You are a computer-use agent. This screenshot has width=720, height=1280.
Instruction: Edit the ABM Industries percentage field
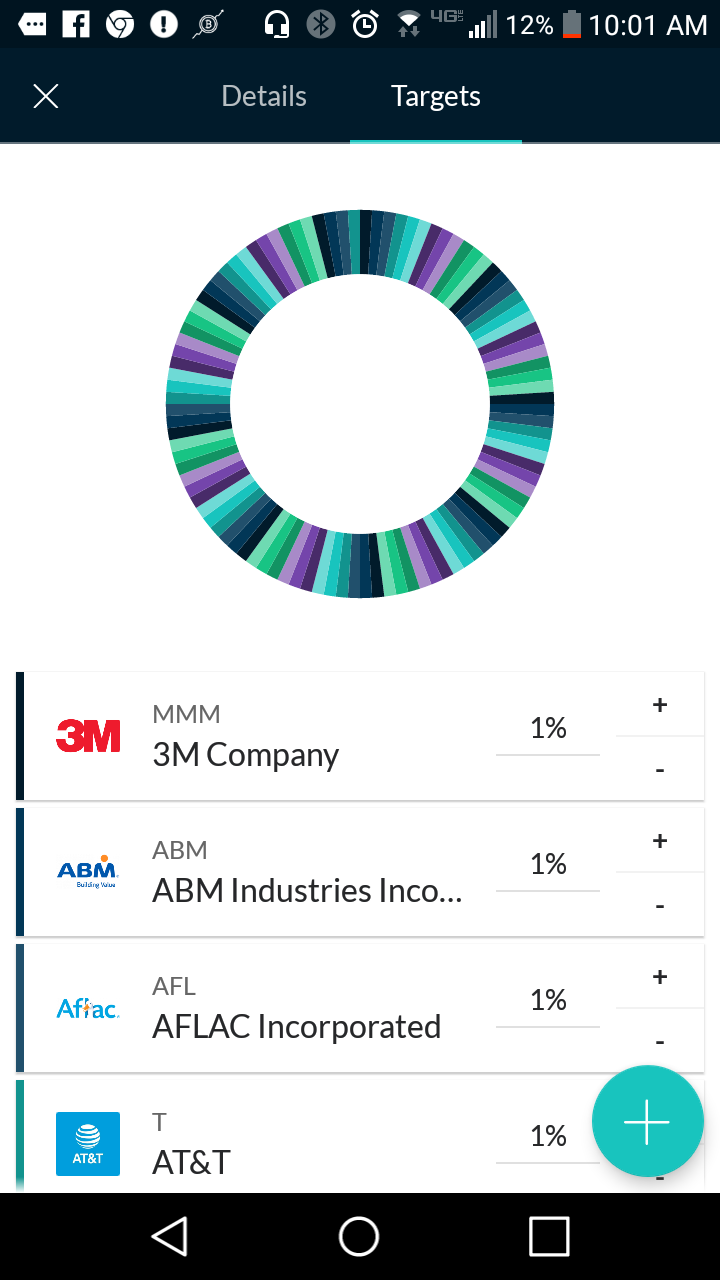(x=548, y=865)
